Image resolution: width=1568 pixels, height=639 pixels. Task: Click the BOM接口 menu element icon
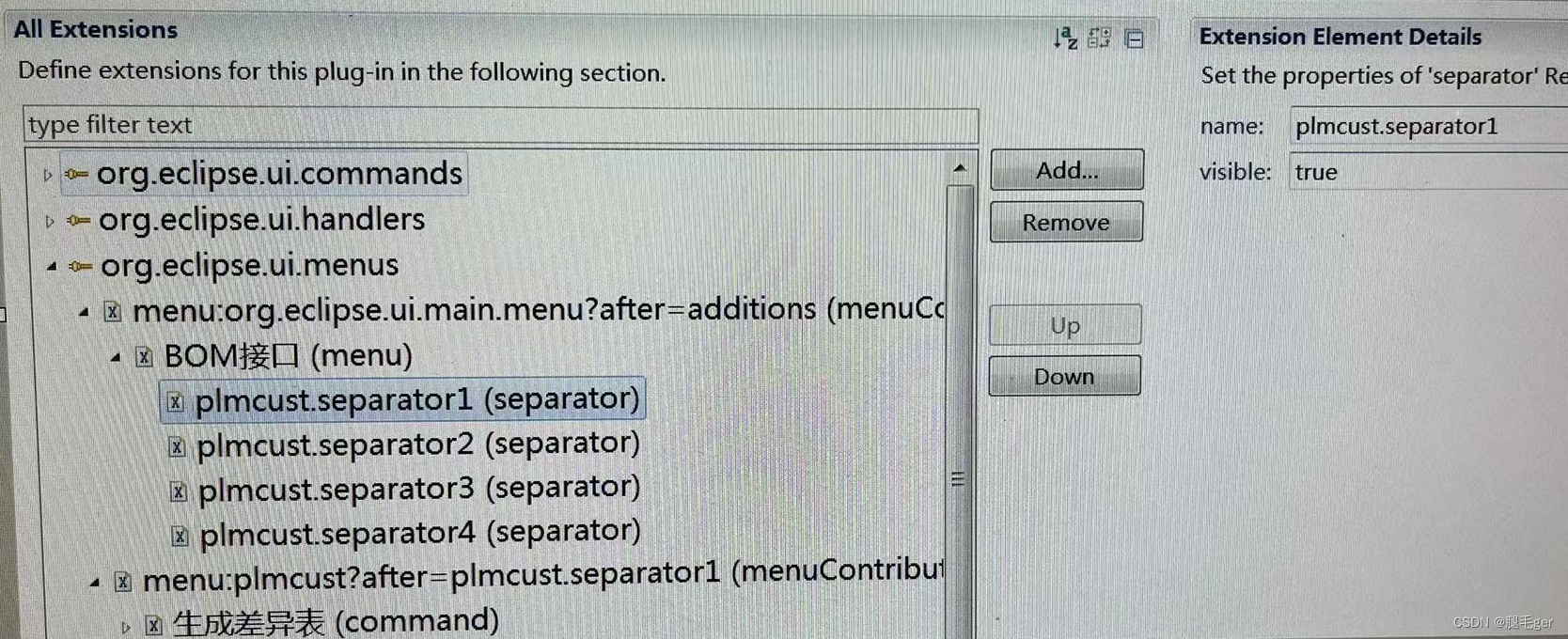point(144,357)
